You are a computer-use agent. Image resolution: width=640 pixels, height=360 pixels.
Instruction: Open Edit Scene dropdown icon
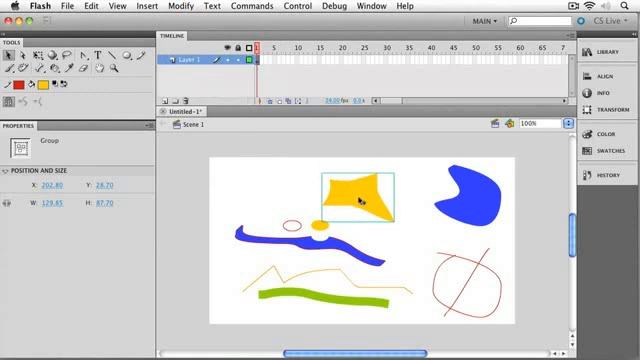(495, 123)
